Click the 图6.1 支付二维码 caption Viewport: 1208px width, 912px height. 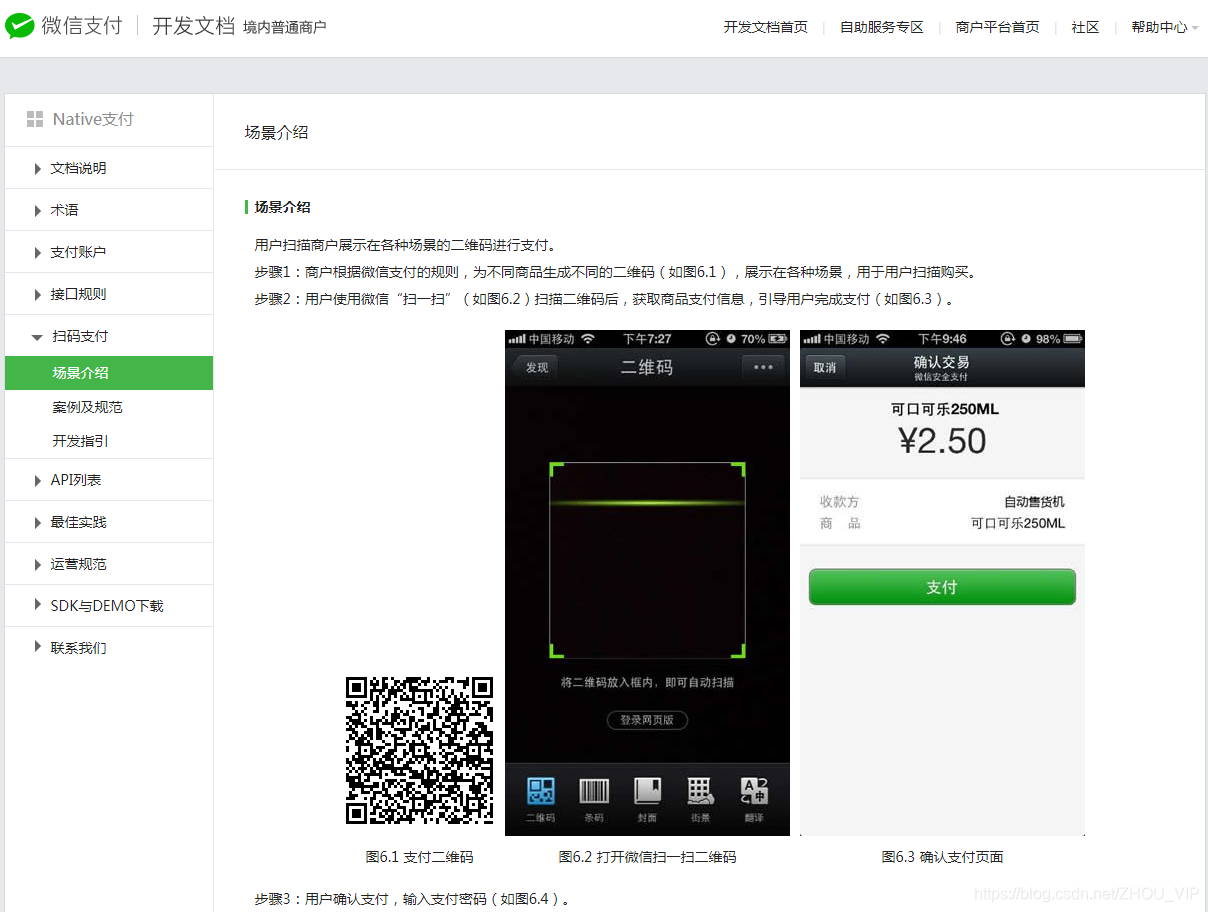420,857
